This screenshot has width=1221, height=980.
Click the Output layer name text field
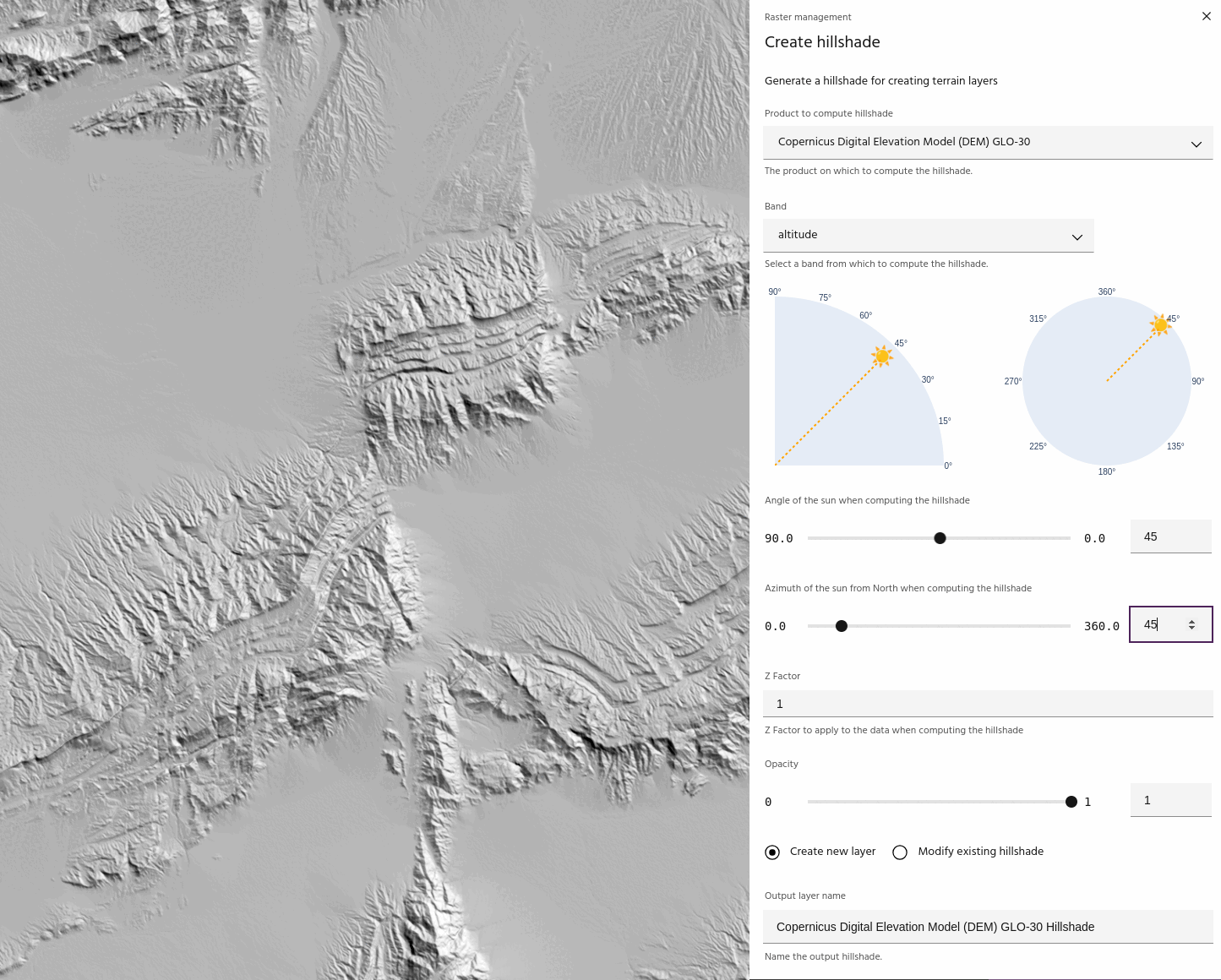coord(987,927)
